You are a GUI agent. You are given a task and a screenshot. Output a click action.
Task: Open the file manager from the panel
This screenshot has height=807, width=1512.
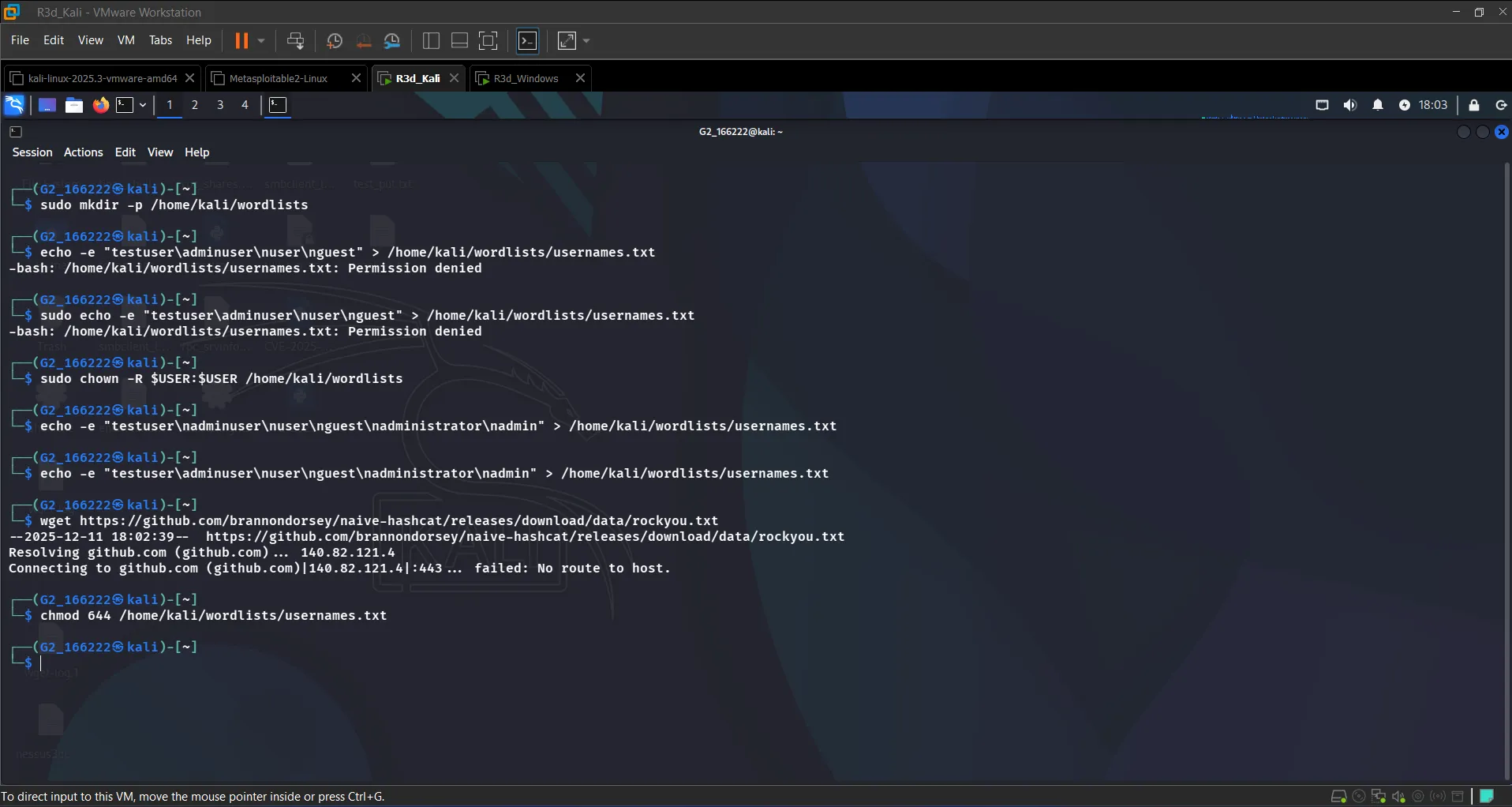[x=74, y=105]
